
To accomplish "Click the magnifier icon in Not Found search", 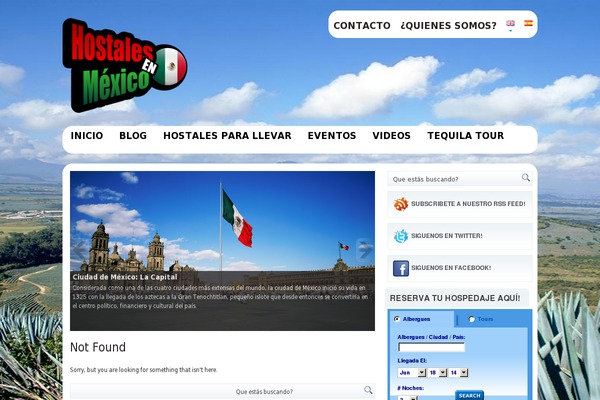I will (368, 390).
